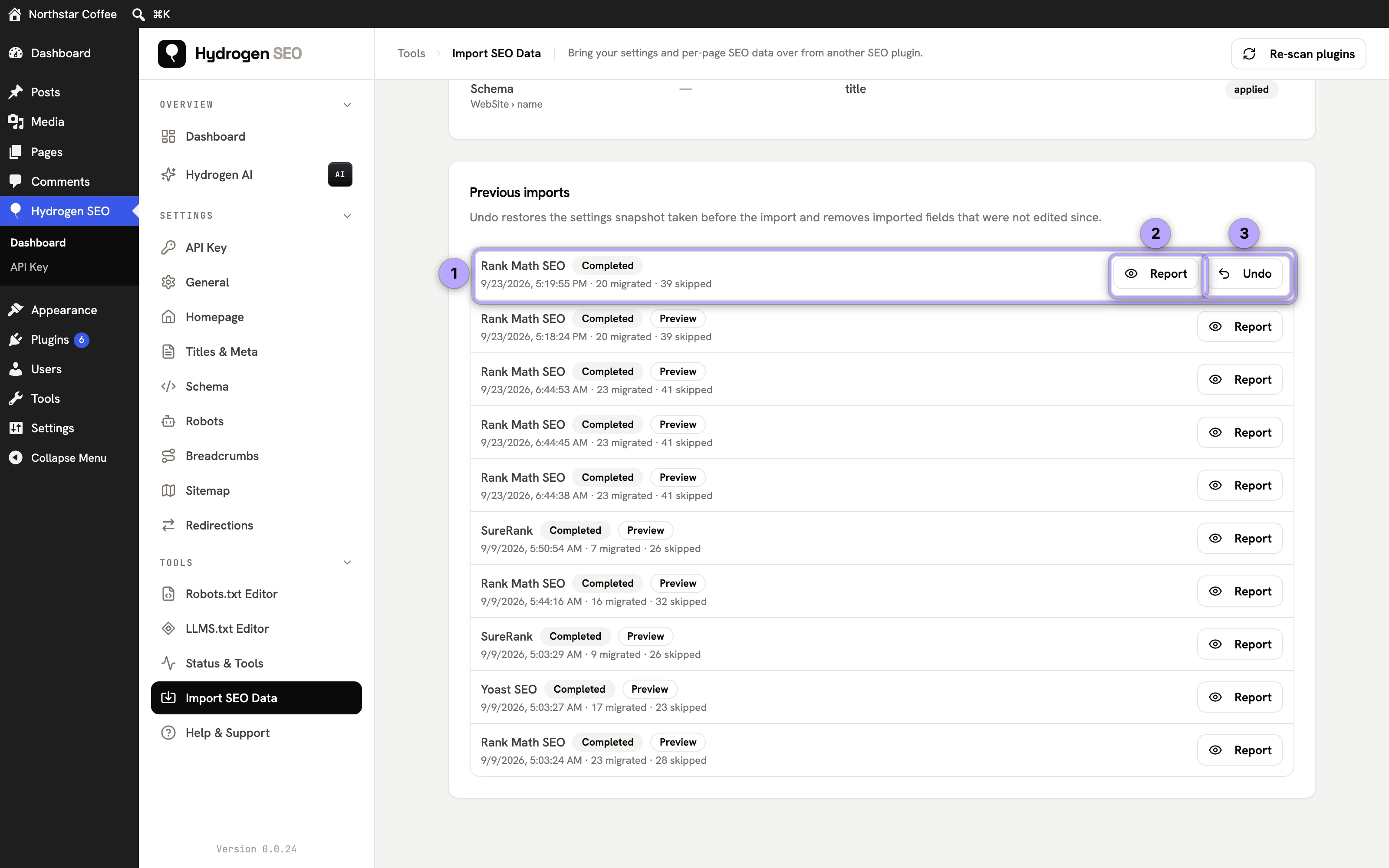1389x868 pixels.
Task: View Report for the Yoast SEO import
Action: 1240,697
